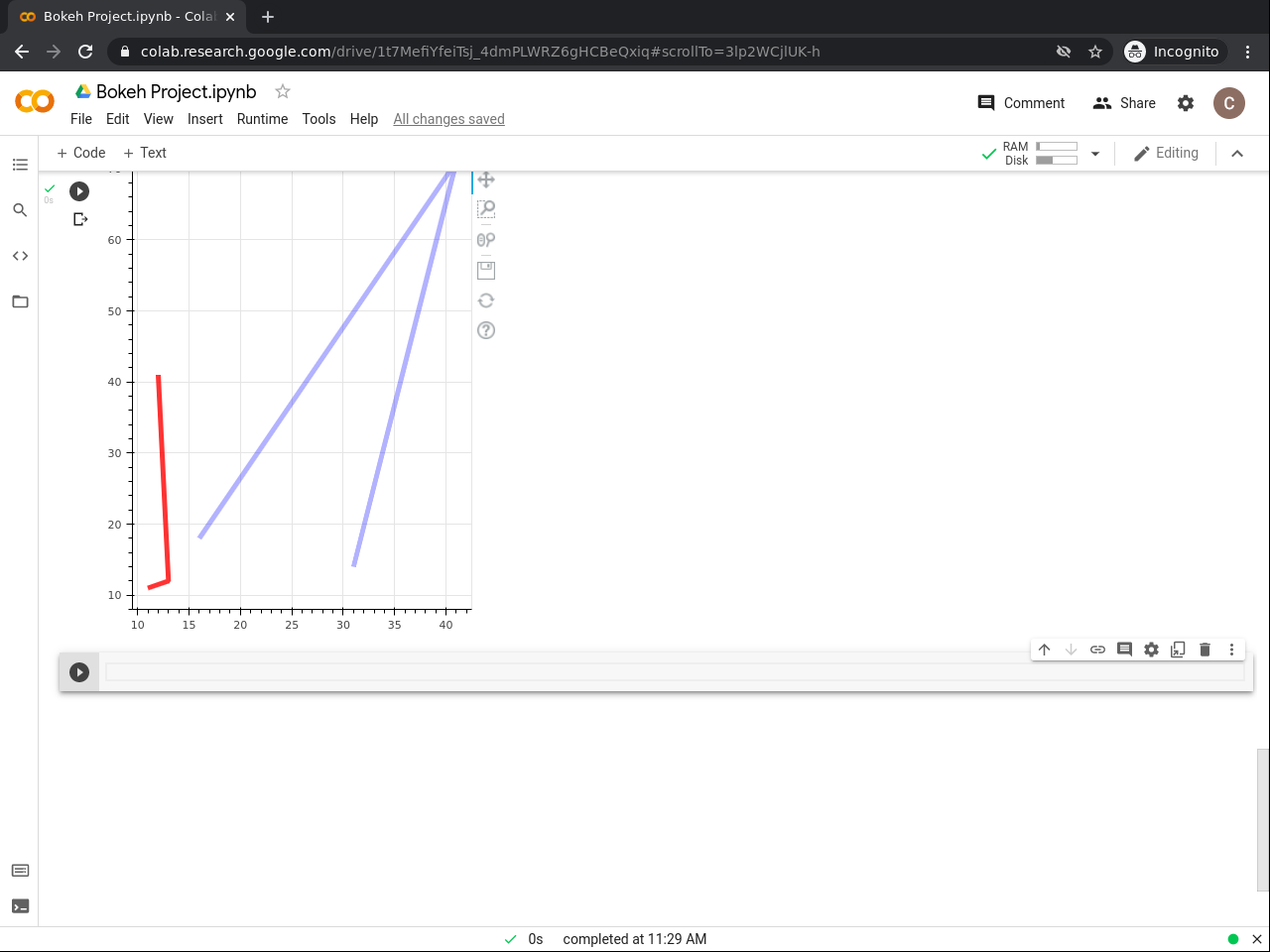Move the selected cell down
This screenshot has width=1270, height=952.
tap(1072, 650)
